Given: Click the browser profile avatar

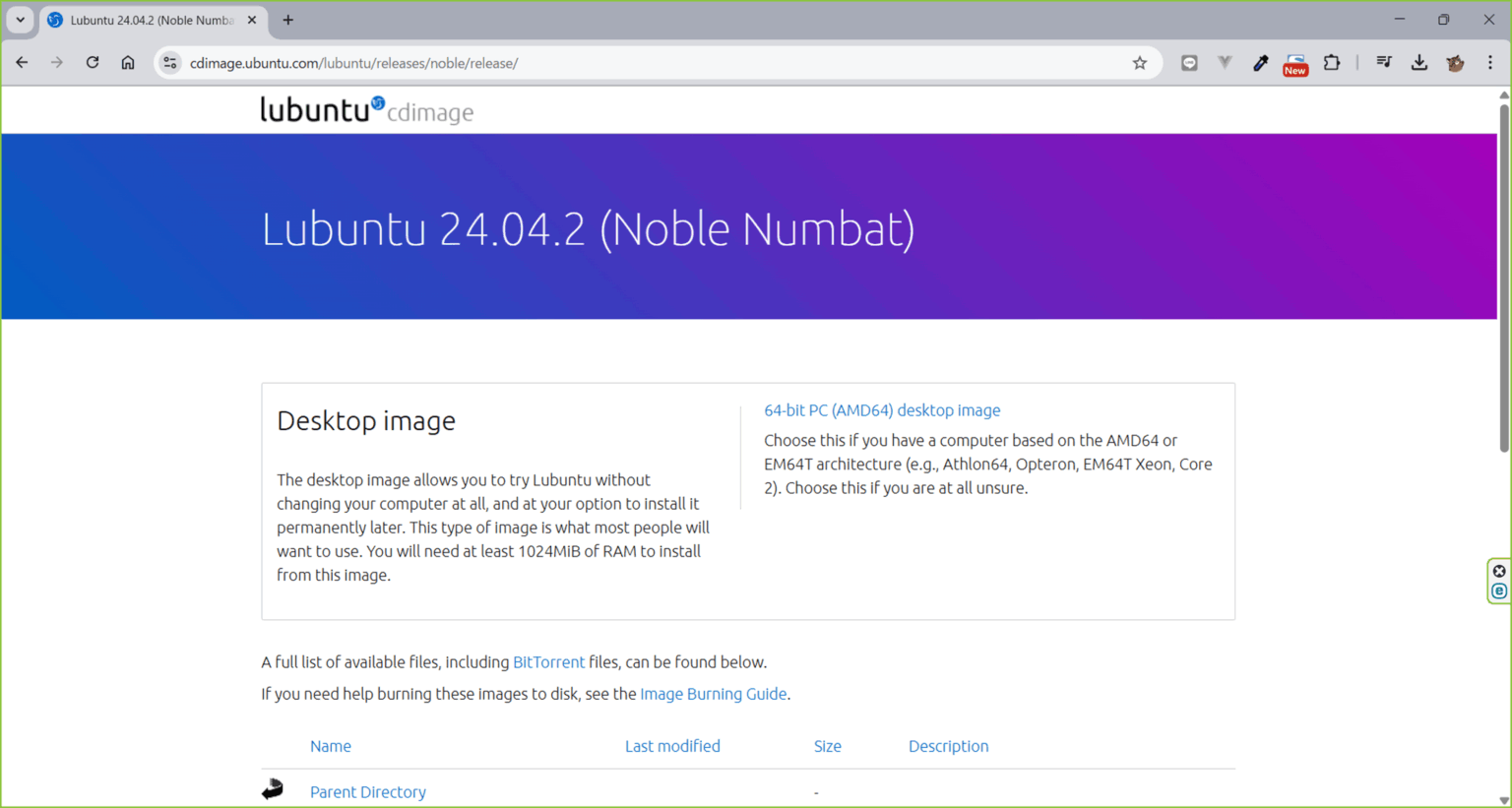Looking at the screenshot, I should pos(1455,62).
